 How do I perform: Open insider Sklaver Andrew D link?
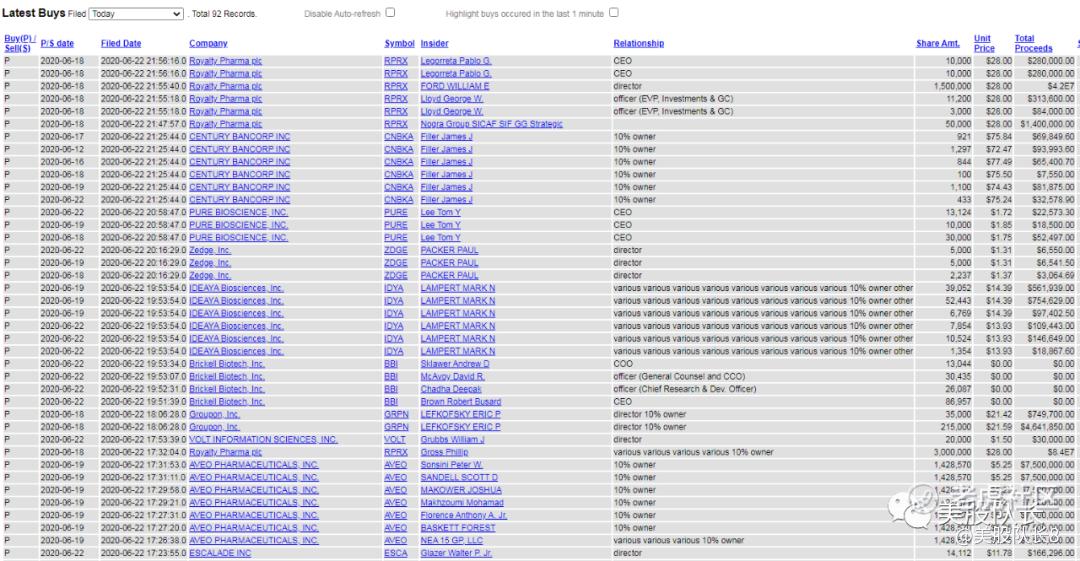(x=455, y=364)
